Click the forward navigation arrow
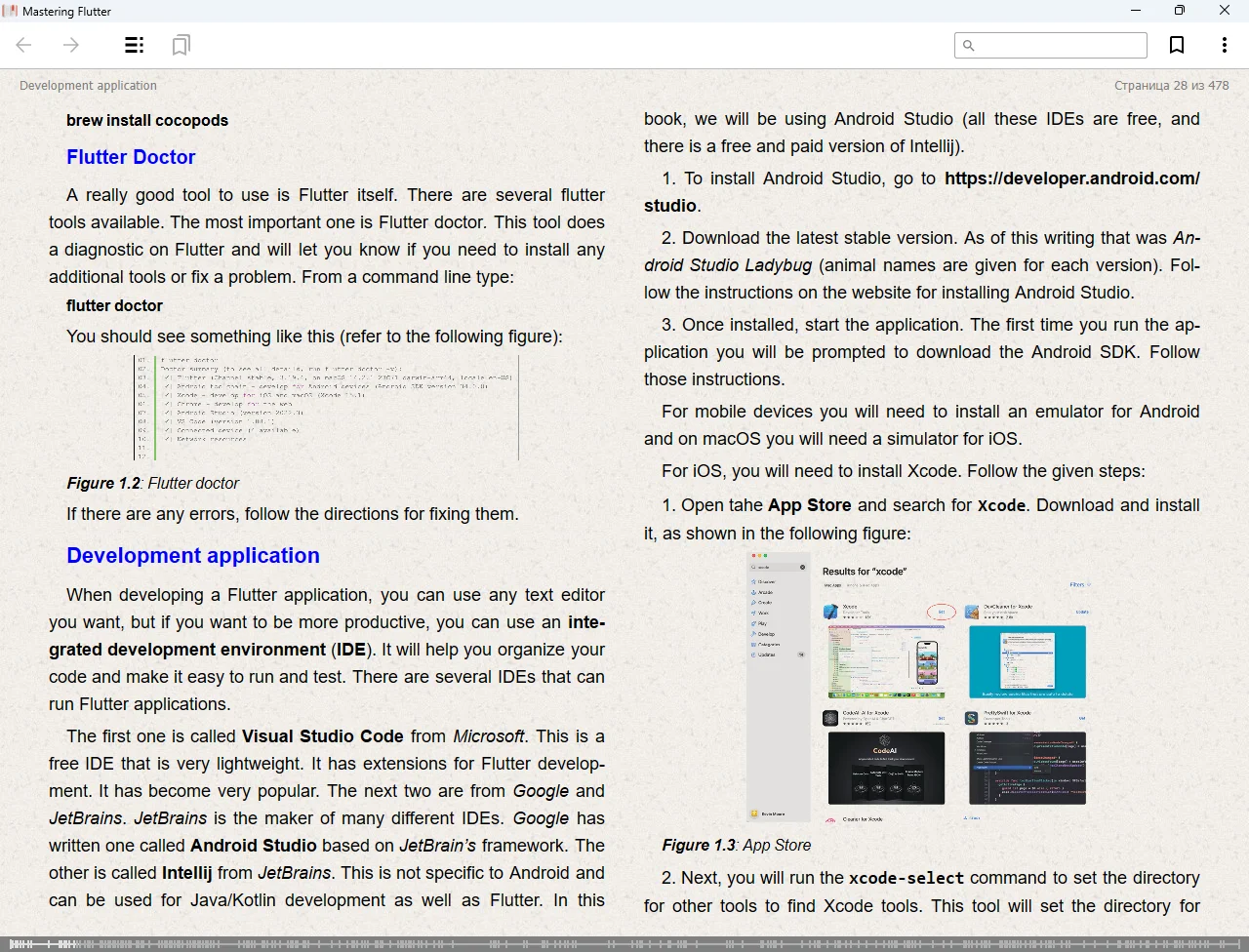 pyautogui.click(x=71, y=45)
